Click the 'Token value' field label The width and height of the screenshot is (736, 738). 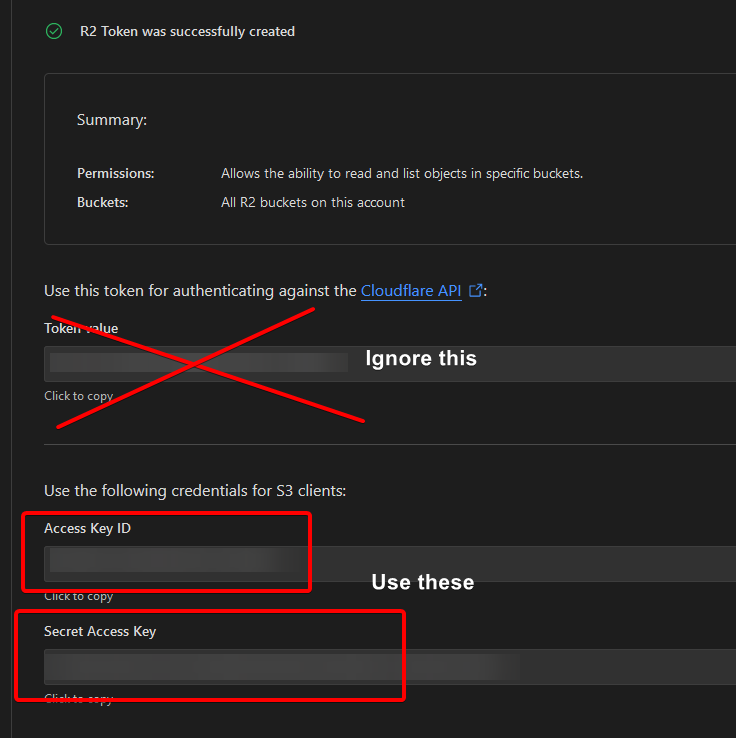click(x=81, y=328)
